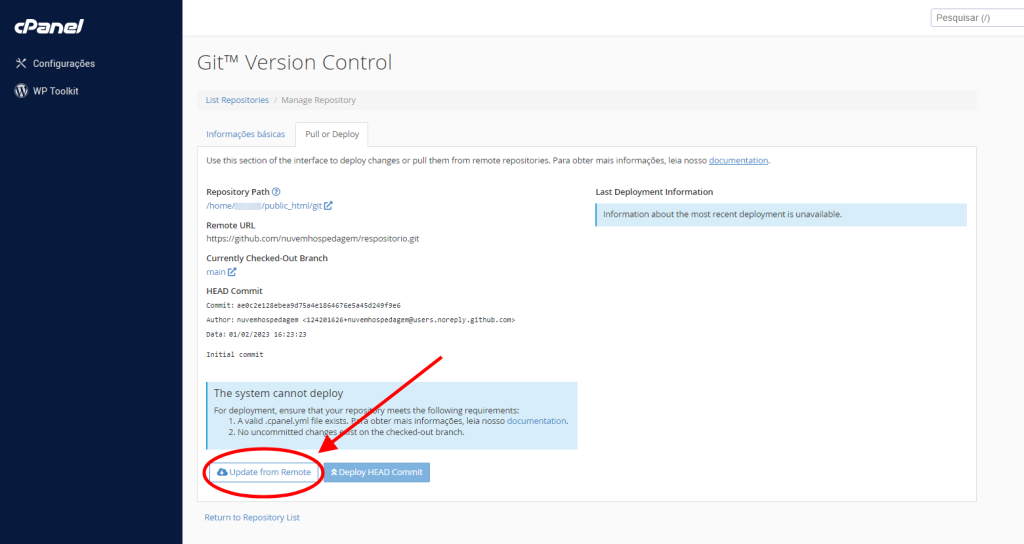
Task: Click 'Last Deployment Information' heading
Action: tap(654, 192)
